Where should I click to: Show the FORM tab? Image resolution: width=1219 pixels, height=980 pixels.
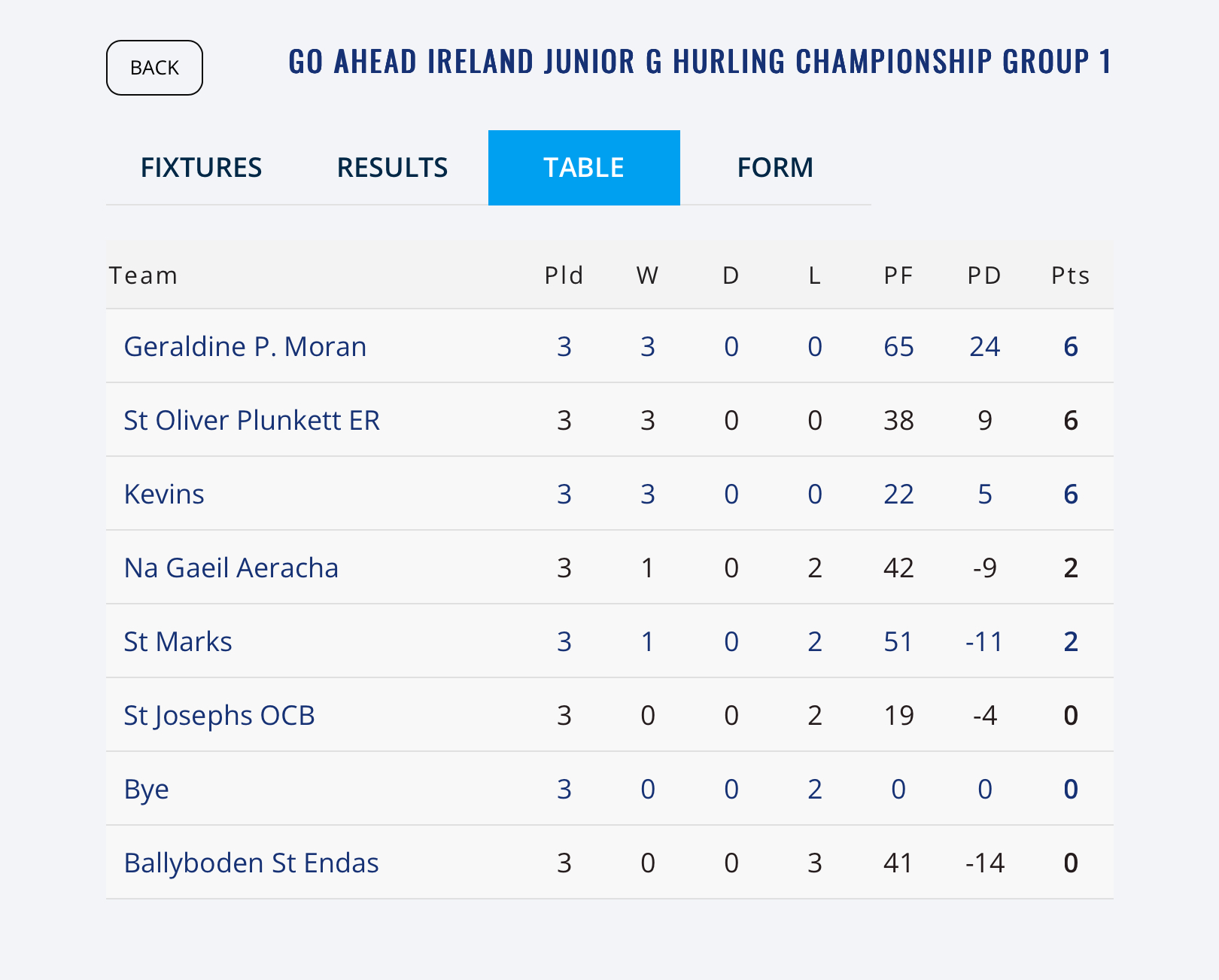(x=775, y=167)
